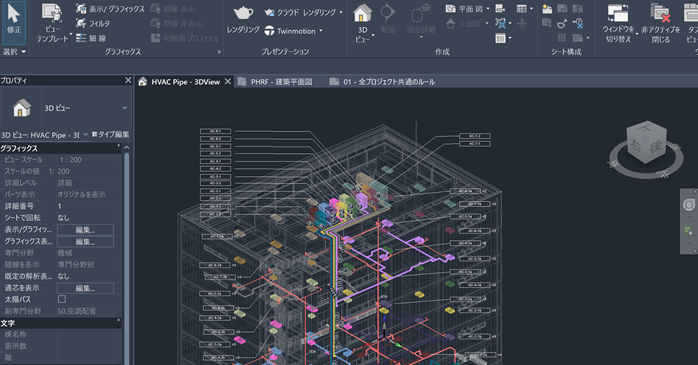Click the 隠線 表示 (Show Hidden Lines) tool

(x=172, y=9)
